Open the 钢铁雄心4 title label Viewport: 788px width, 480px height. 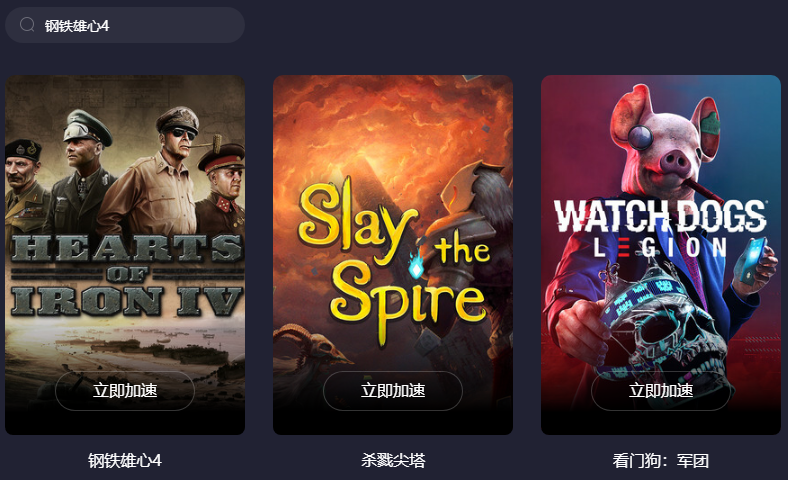tap(125, 460)
